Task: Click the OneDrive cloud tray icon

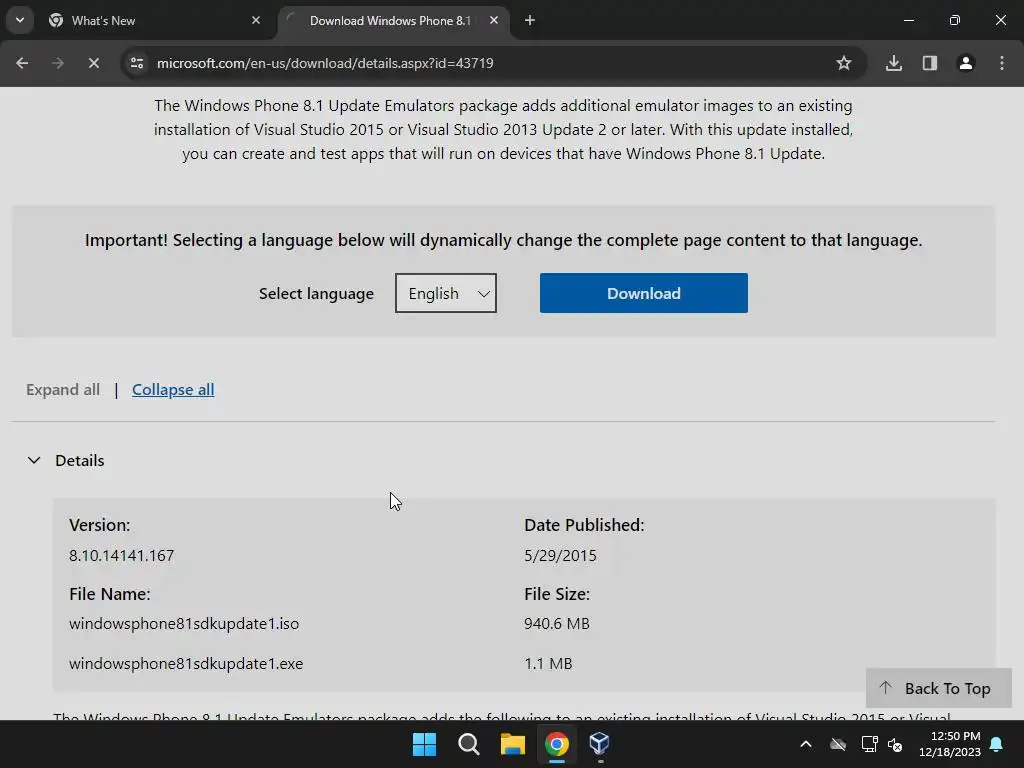Action: [x=838, y=744]
